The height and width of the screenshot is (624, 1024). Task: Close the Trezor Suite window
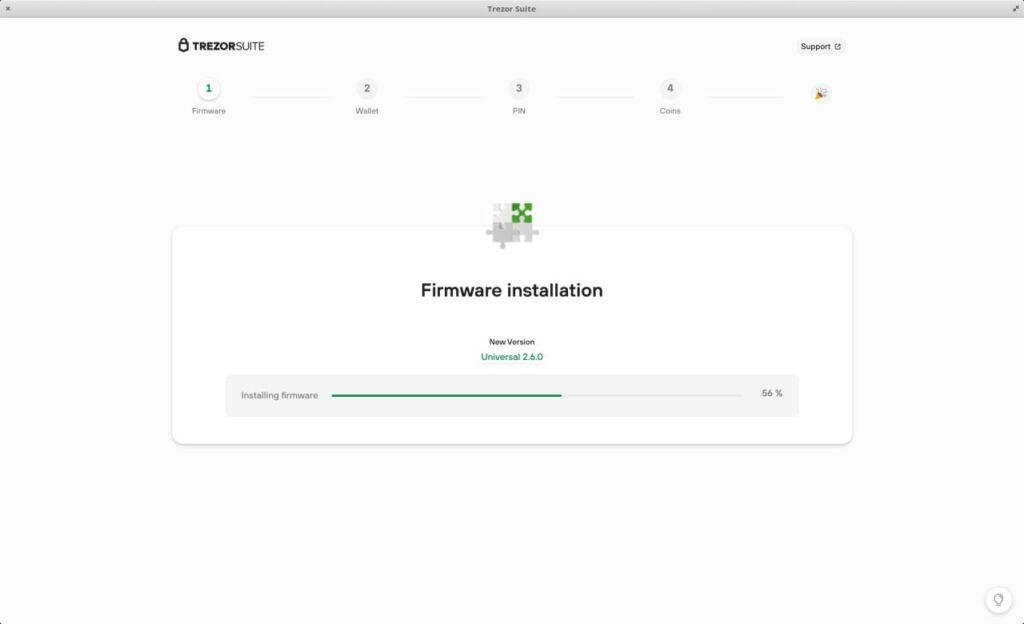[x=8, y=8]
